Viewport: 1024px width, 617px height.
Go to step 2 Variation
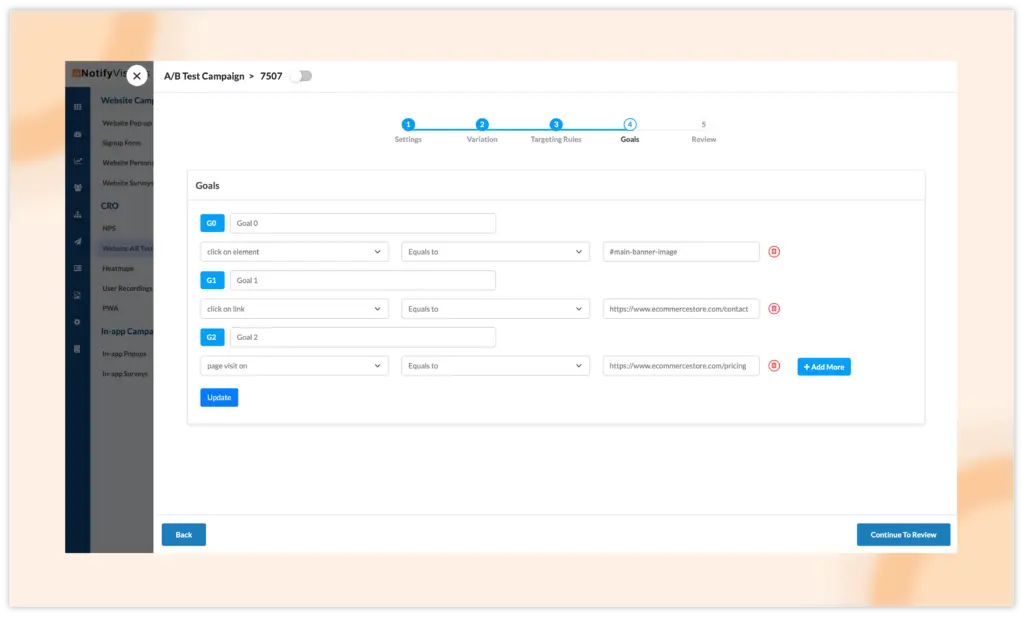tap(482, 125)
